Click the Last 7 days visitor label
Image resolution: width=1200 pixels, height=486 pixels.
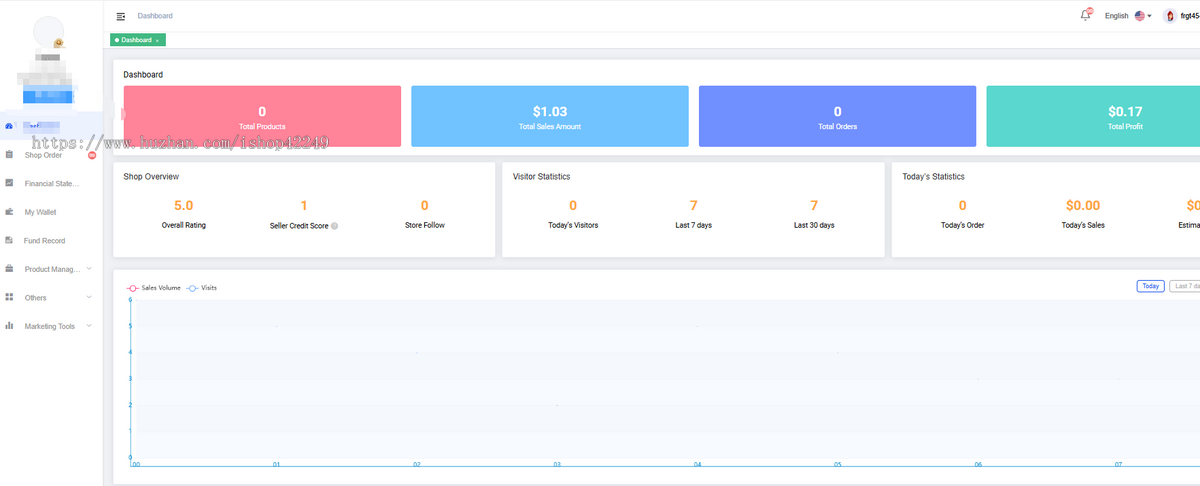coord(694,226)
